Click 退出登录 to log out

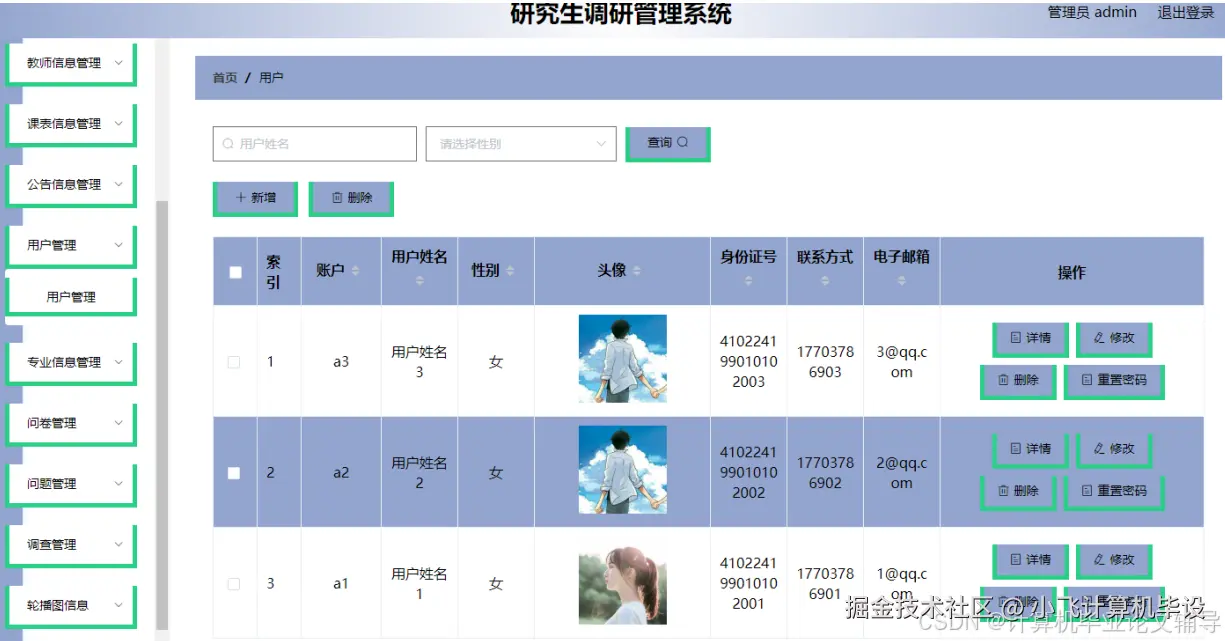click(1186, 13)
